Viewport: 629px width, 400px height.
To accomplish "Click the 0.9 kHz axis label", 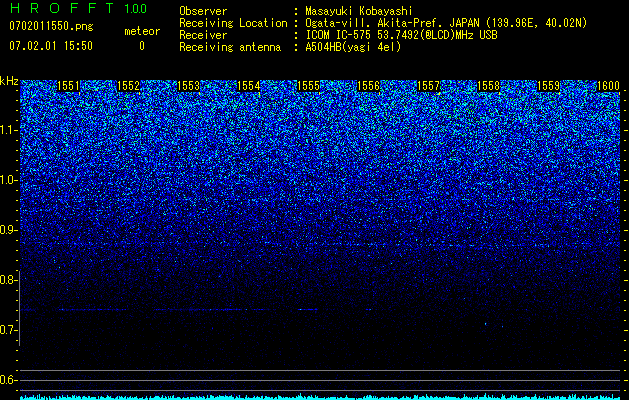I will click(x=9, y=230).
